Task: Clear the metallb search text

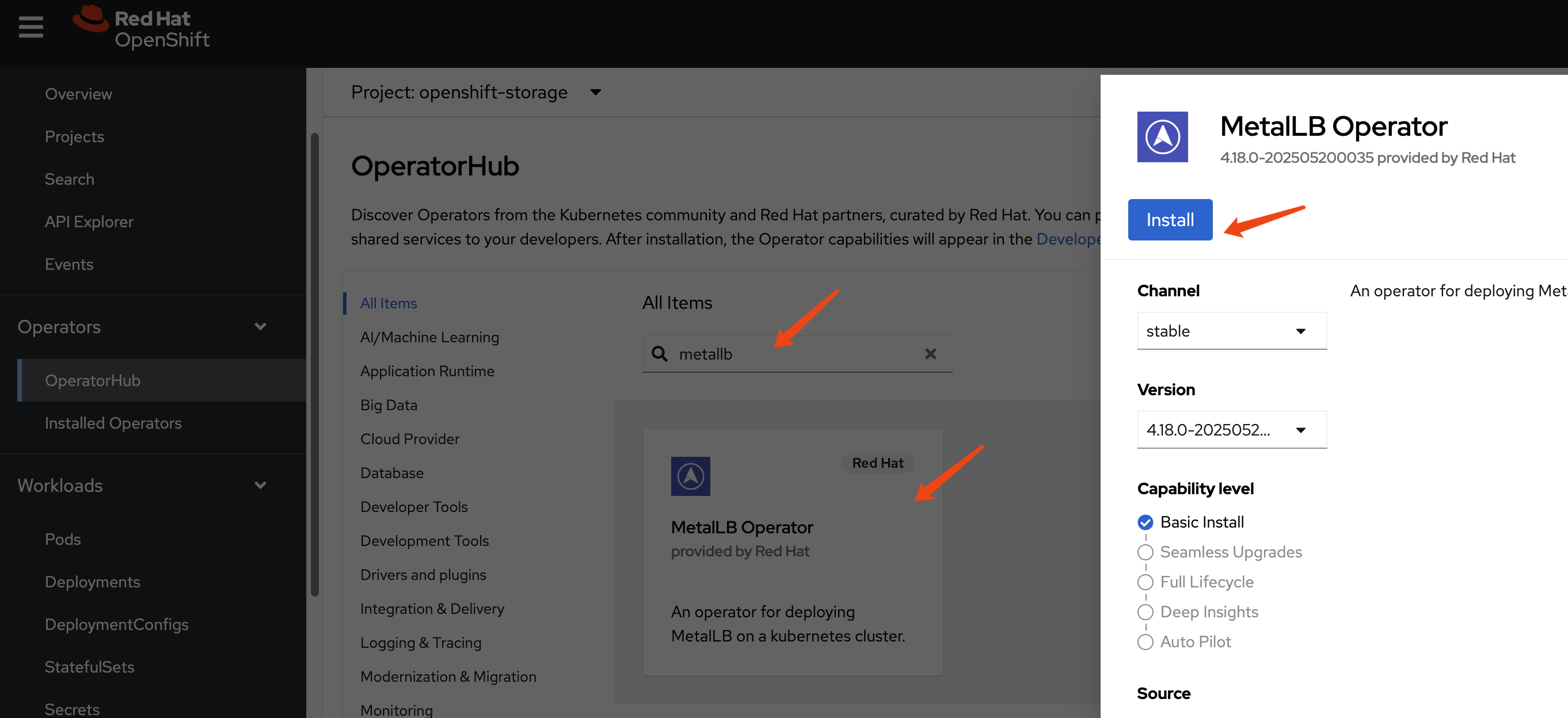Action: (x=930, y=353)
